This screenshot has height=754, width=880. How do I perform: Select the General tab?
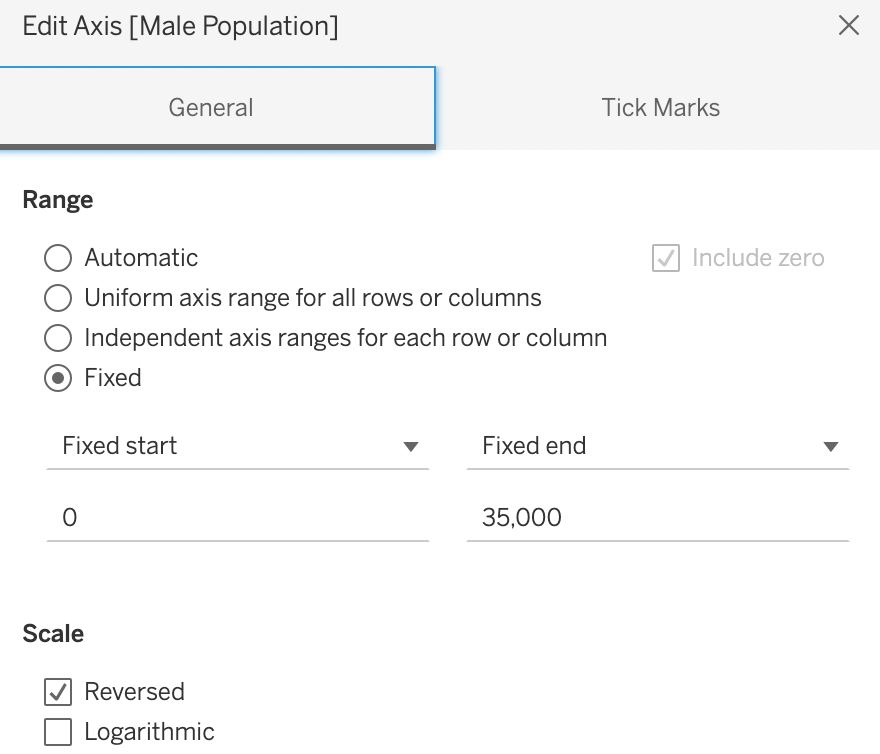click(x=211, y=108)
